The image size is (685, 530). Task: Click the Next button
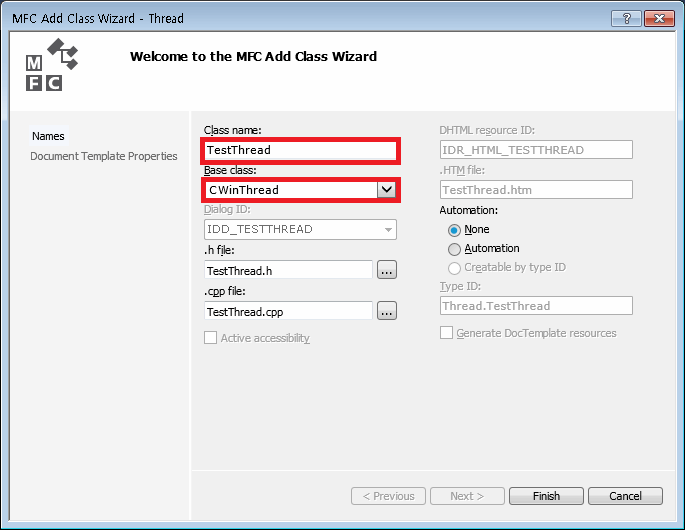pos(467,496)
